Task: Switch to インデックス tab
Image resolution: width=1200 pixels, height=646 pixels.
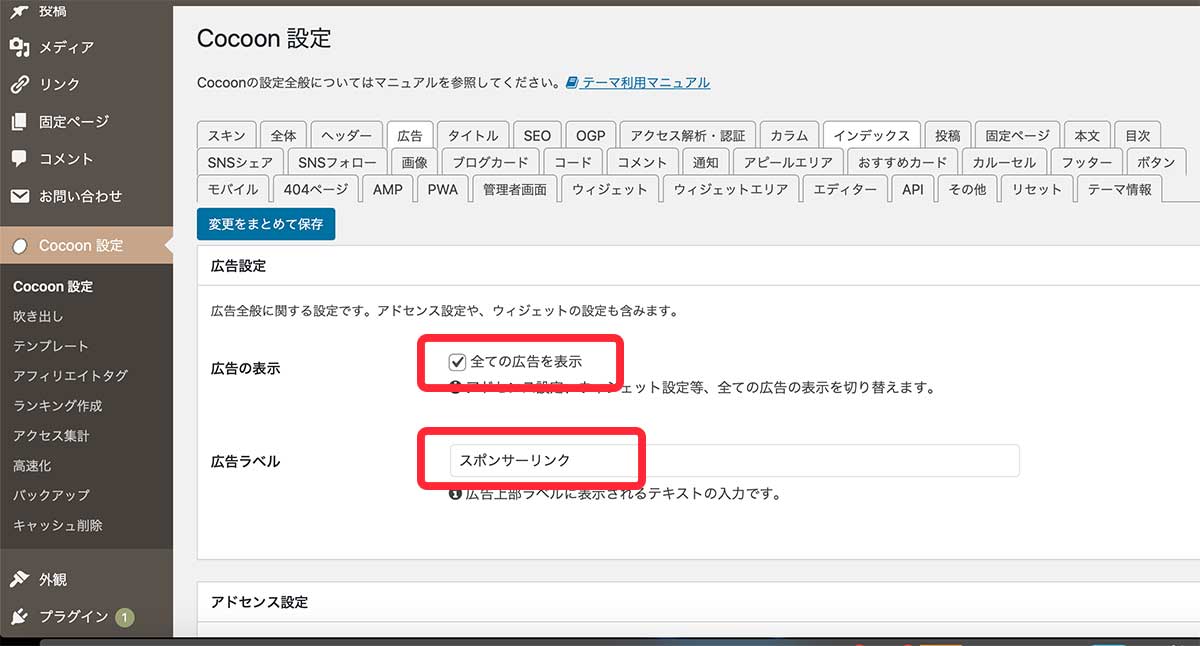Action: point(871,135)
